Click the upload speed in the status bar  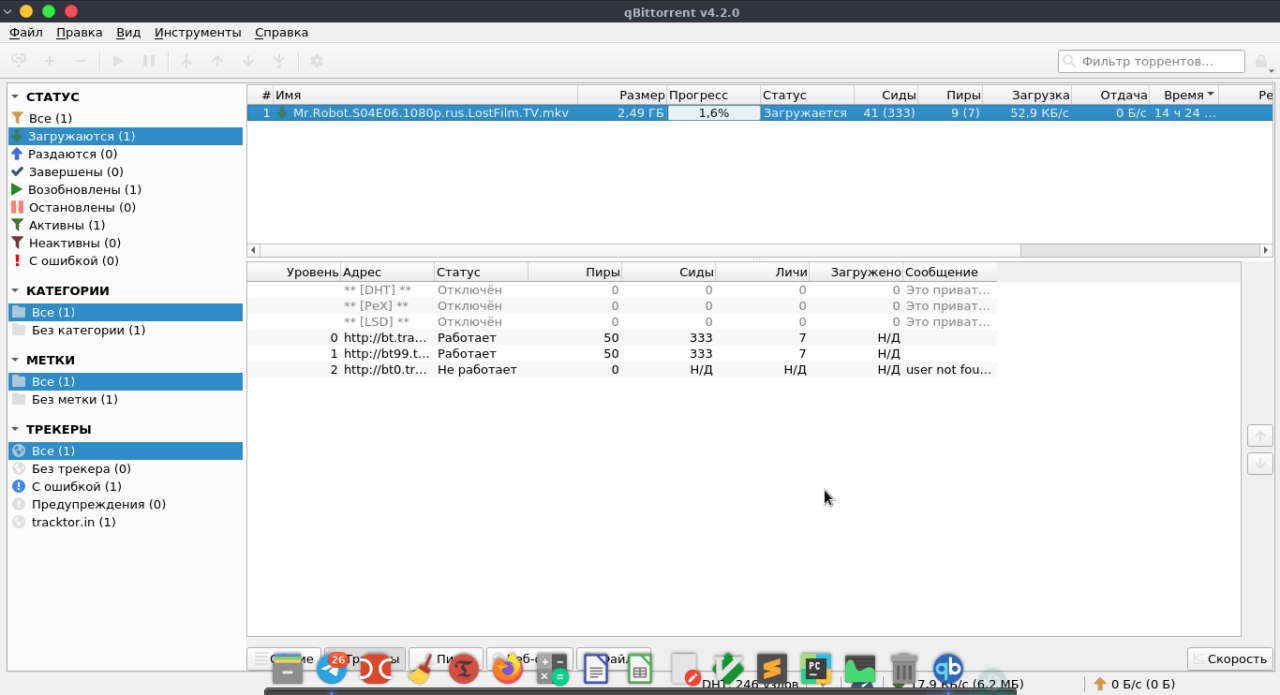tap(1135, 685)
